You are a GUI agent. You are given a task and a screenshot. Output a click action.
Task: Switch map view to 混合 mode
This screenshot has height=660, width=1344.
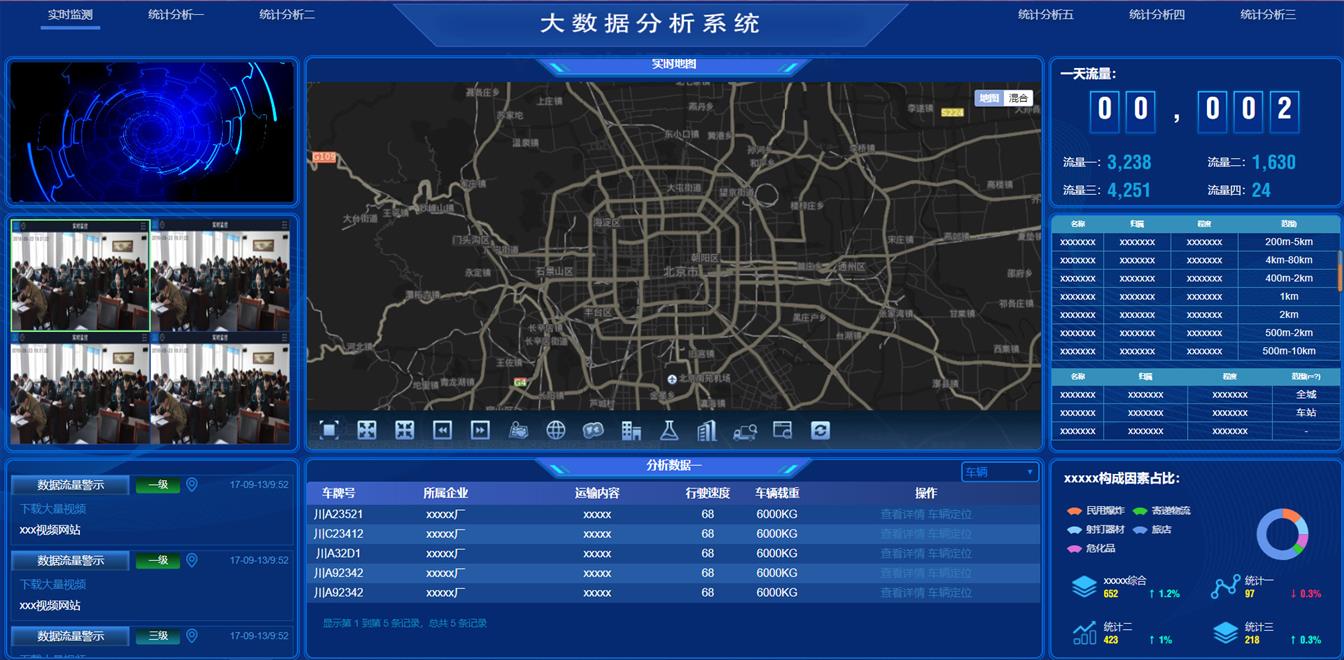click(x=1018, y=98)
